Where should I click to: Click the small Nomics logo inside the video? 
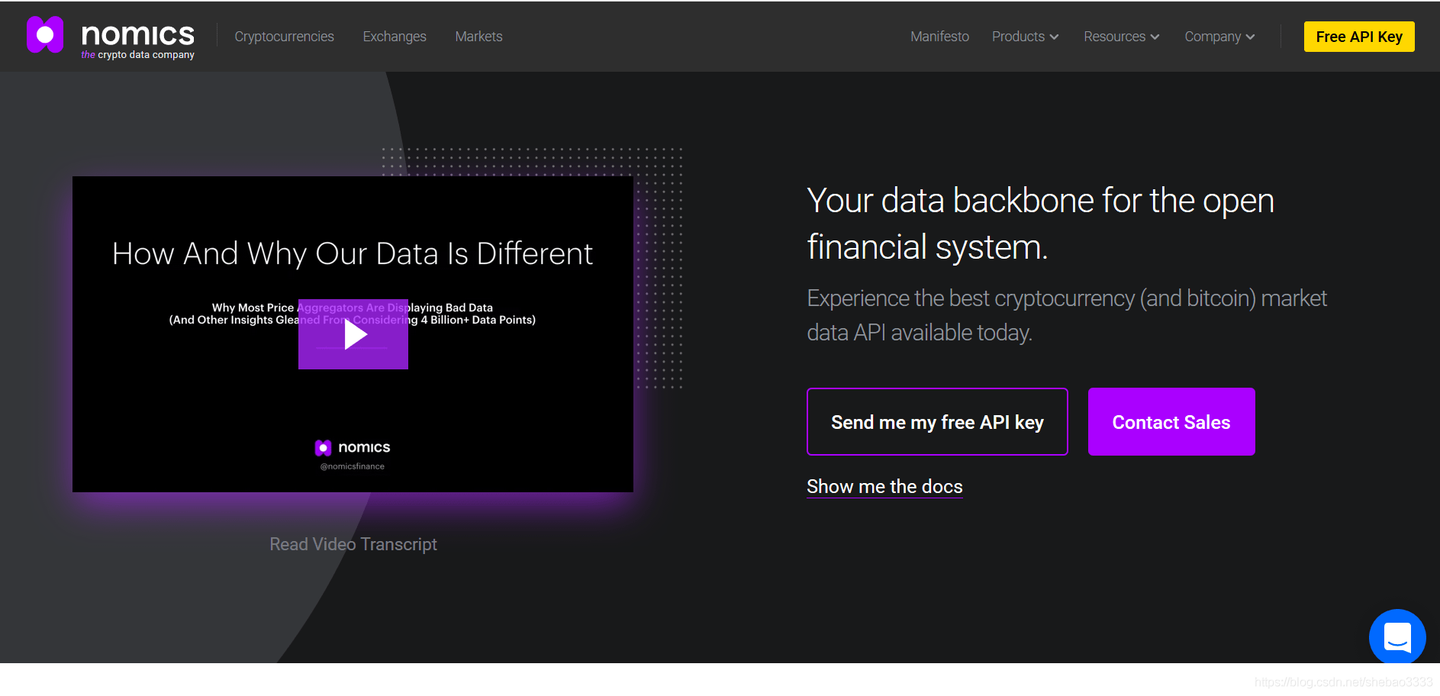point(323,448)
